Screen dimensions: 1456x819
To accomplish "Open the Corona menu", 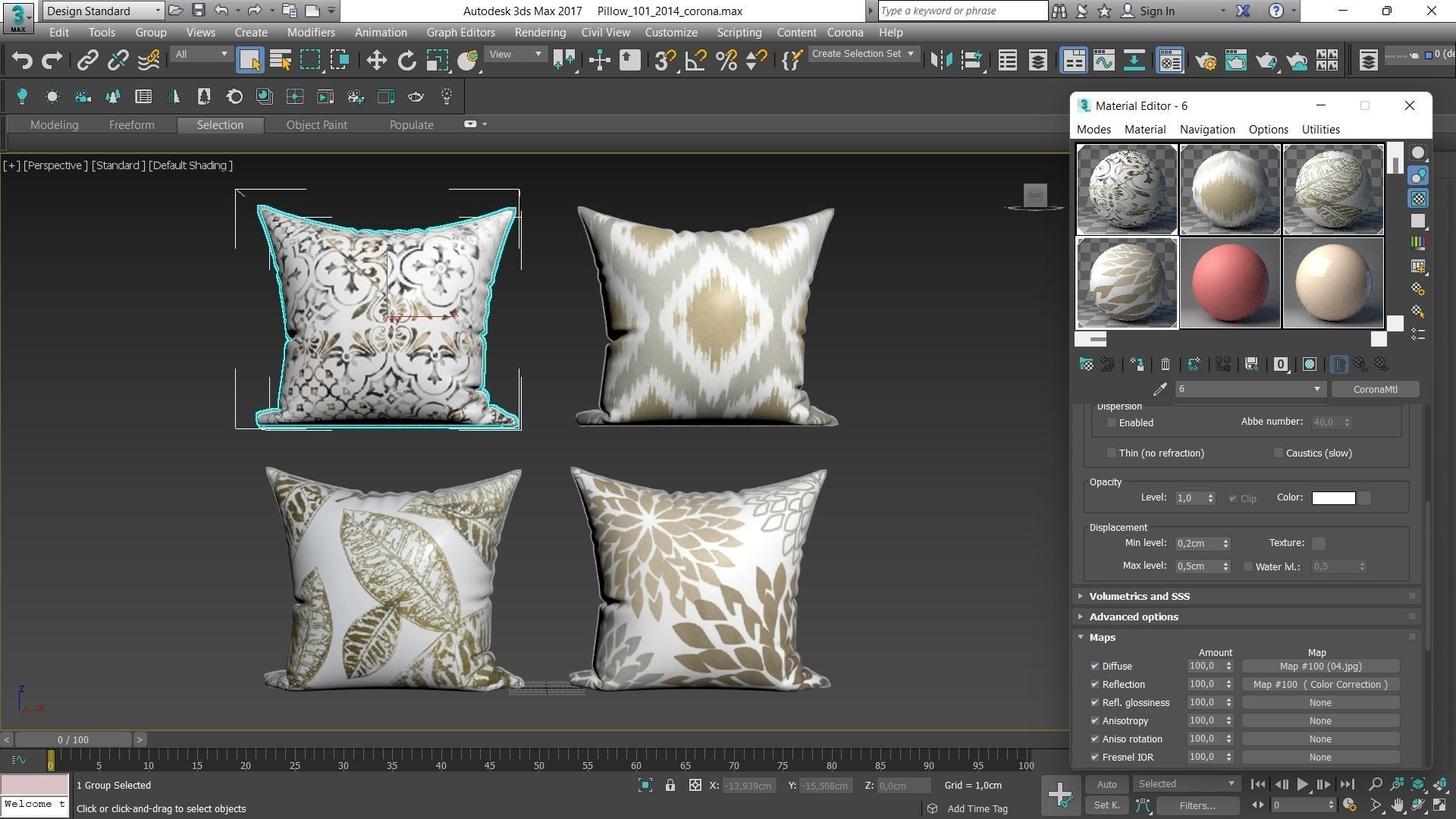I will [845, 33].
